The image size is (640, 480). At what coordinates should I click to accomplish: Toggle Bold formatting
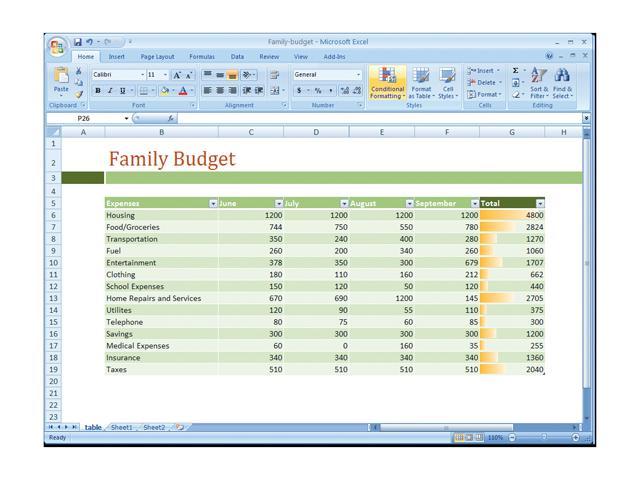[x=98, y=90]
